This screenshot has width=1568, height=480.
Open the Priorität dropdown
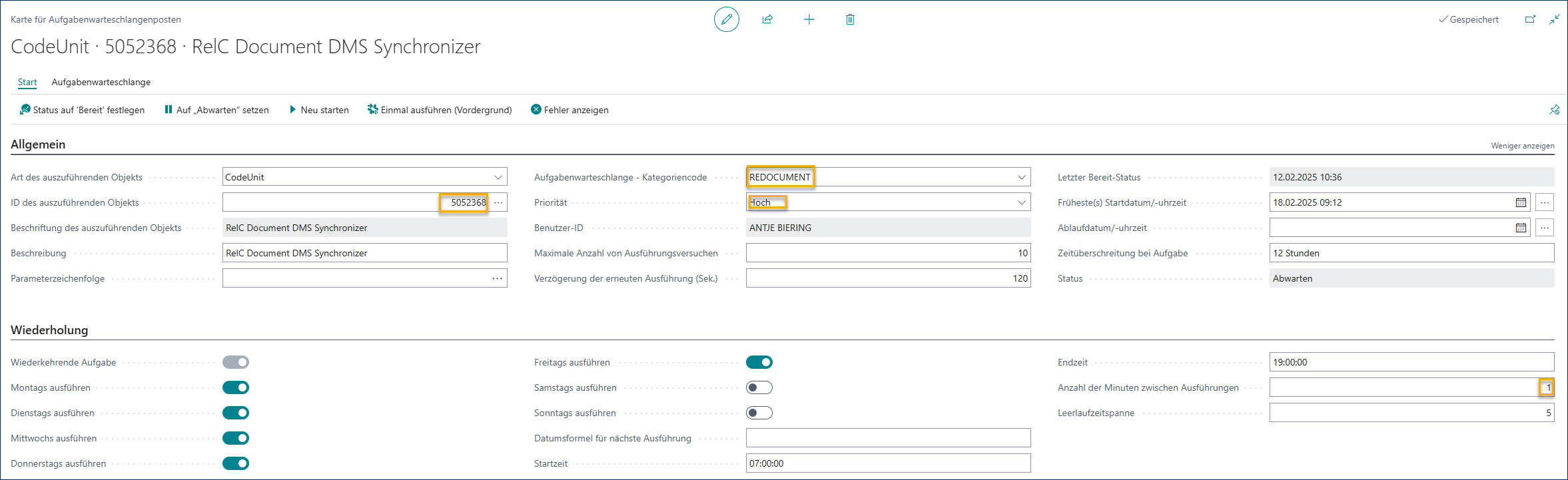1021,202
